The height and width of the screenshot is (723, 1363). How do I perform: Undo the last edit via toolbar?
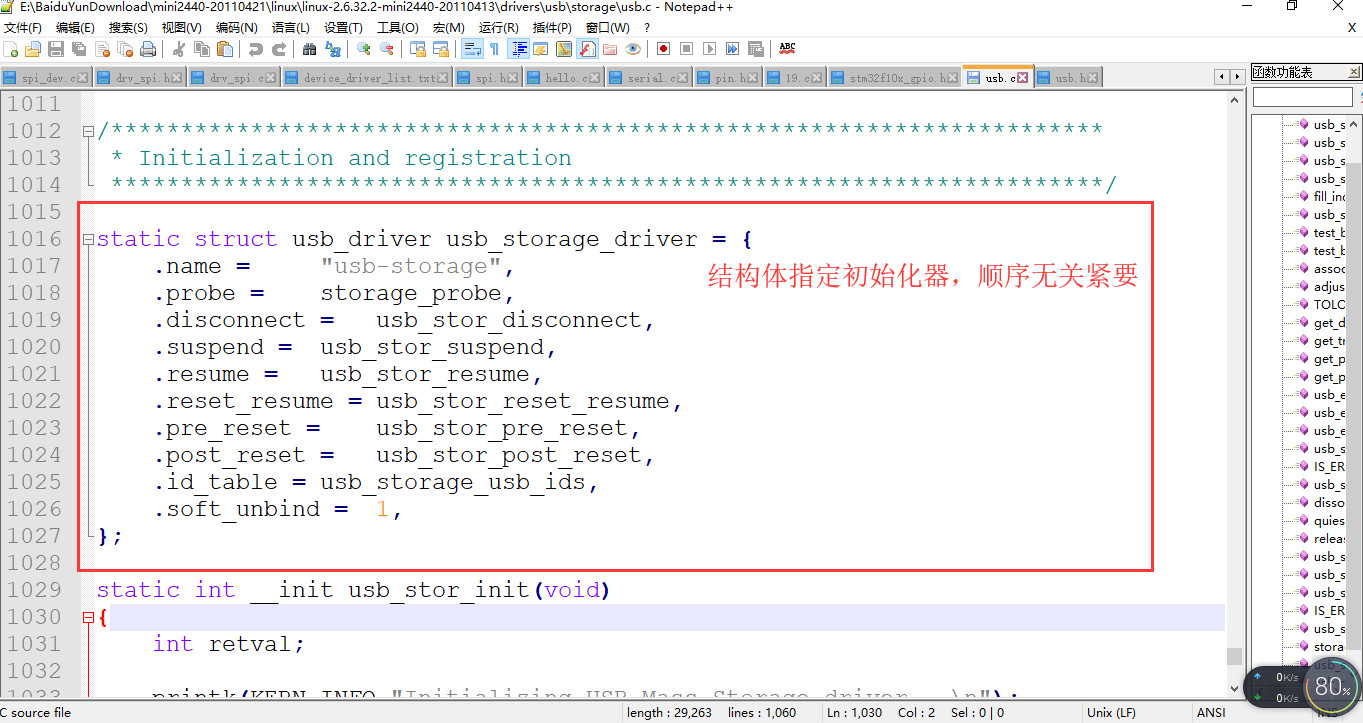(255, 48)
